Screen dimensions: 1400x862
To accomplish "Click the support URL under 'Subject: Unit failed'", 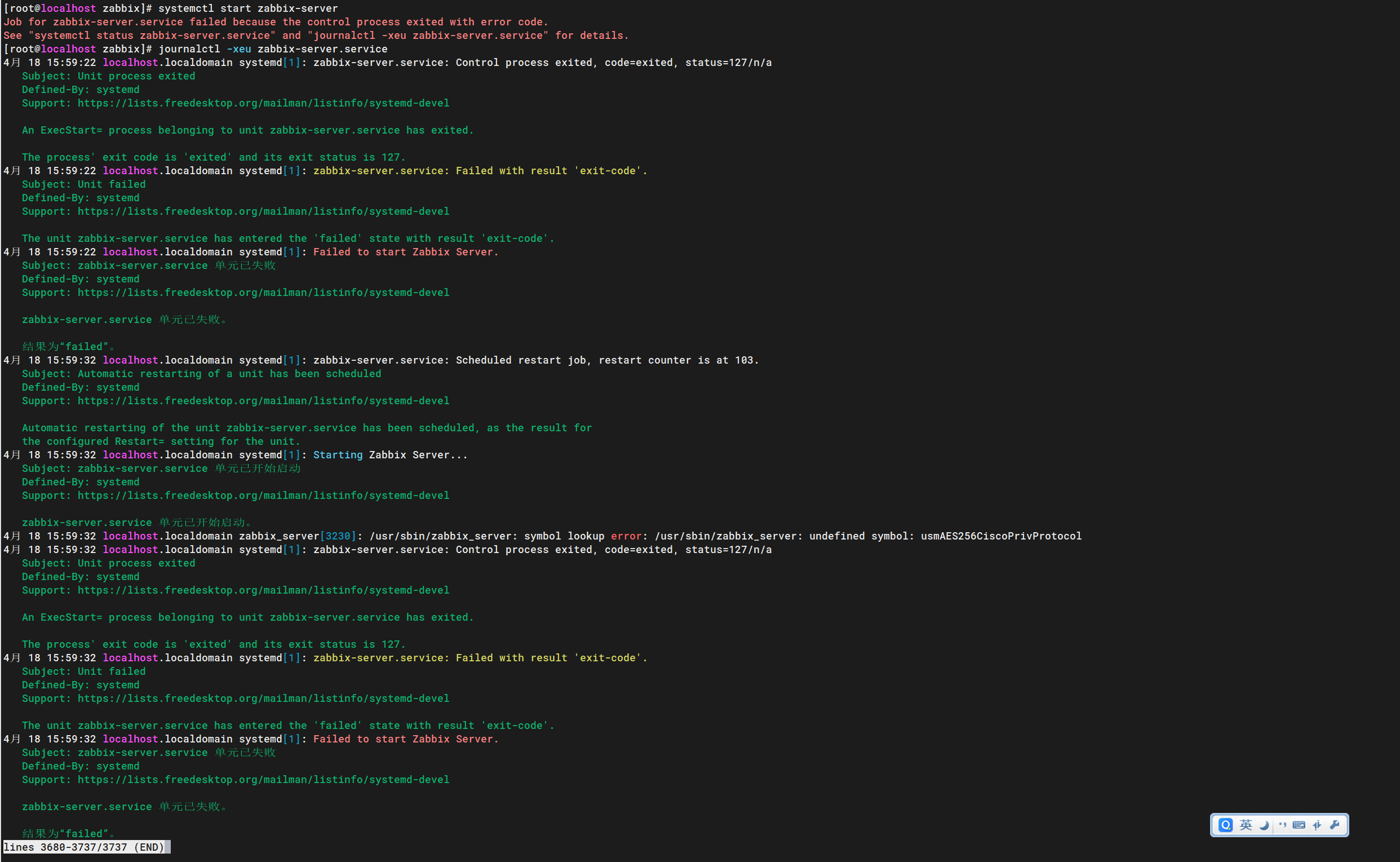I will click(x=263, y=211).
